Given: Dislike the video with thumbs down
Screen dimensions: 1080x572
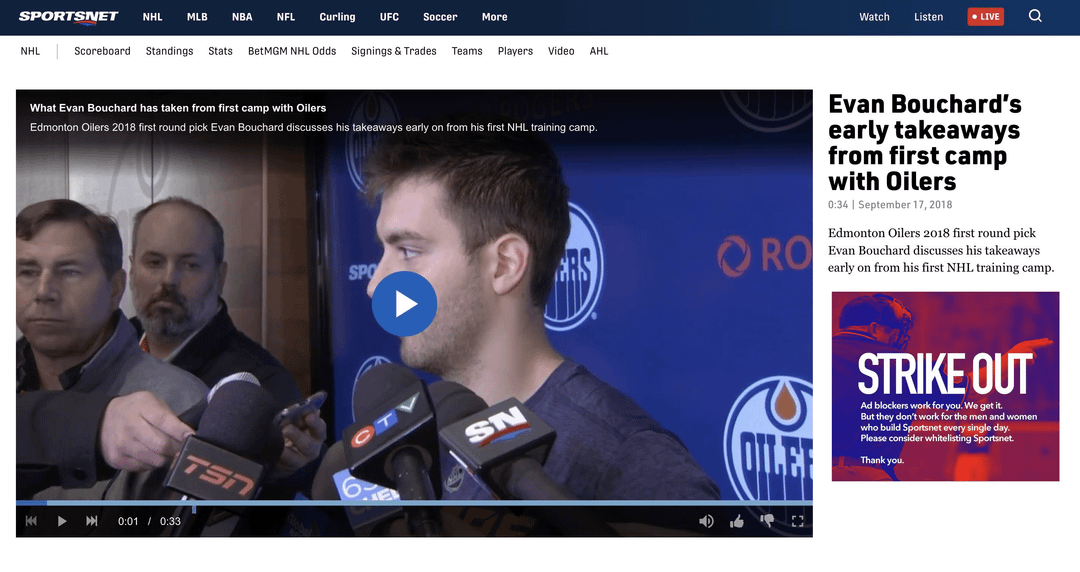Looking at the screenshot, I should pos(767,521).
